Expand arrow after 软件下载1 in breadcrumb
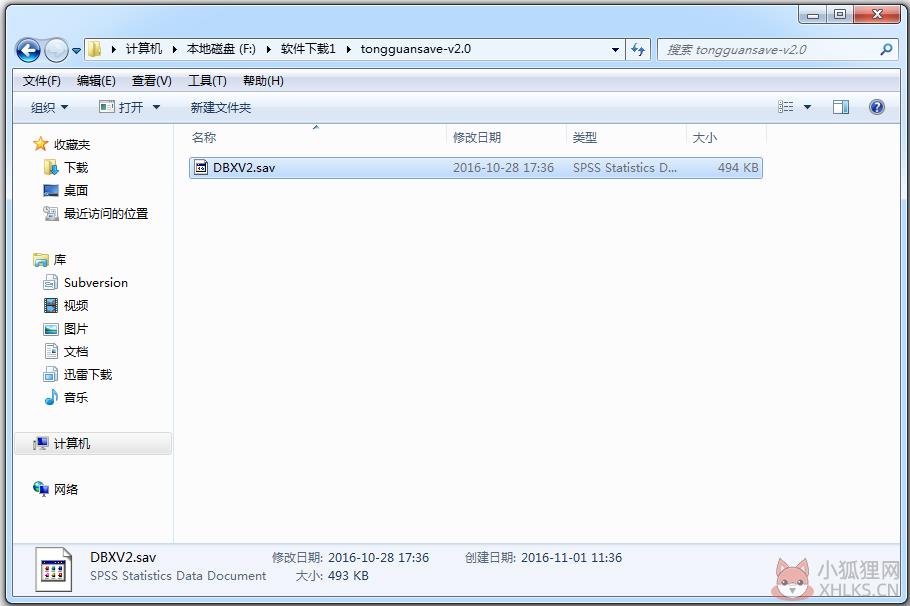Viewport: 910px width, 606px height. pyautogui.click(x=348, y=49)
